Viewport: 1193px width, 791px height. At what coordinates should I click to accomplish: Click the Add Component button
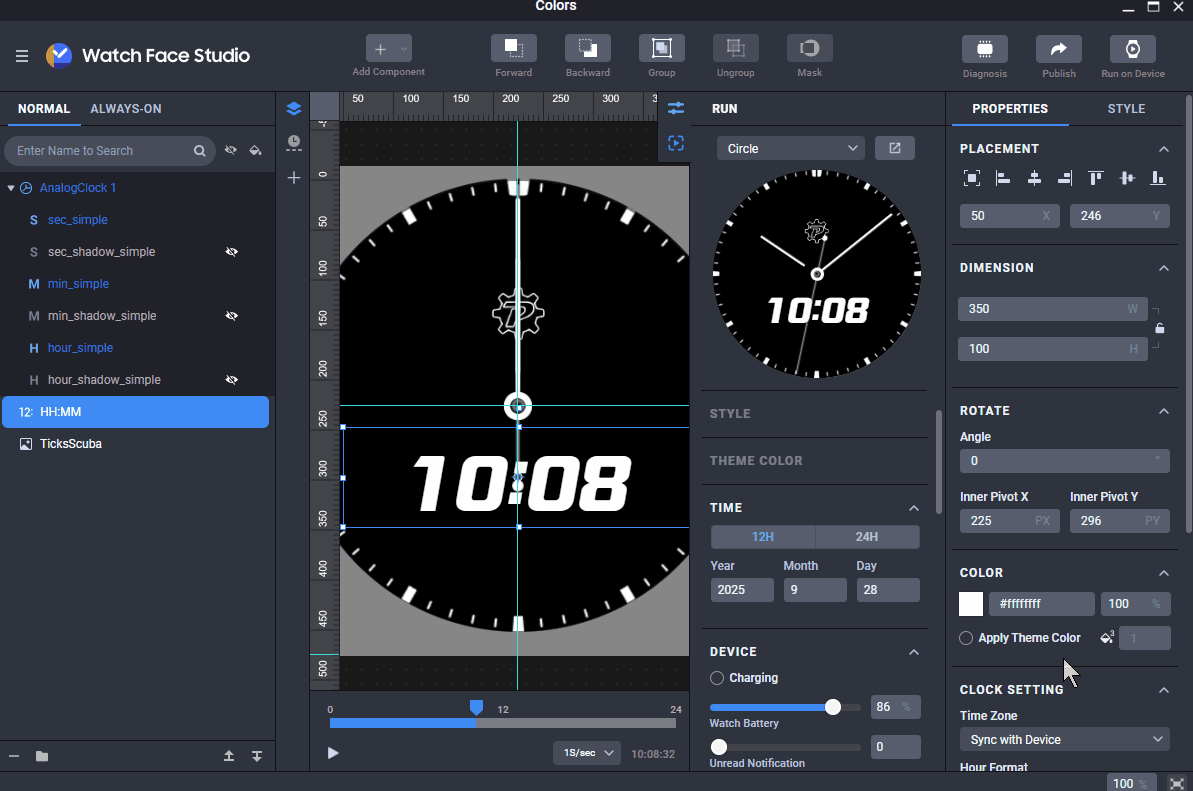click(x=381, y=49)
